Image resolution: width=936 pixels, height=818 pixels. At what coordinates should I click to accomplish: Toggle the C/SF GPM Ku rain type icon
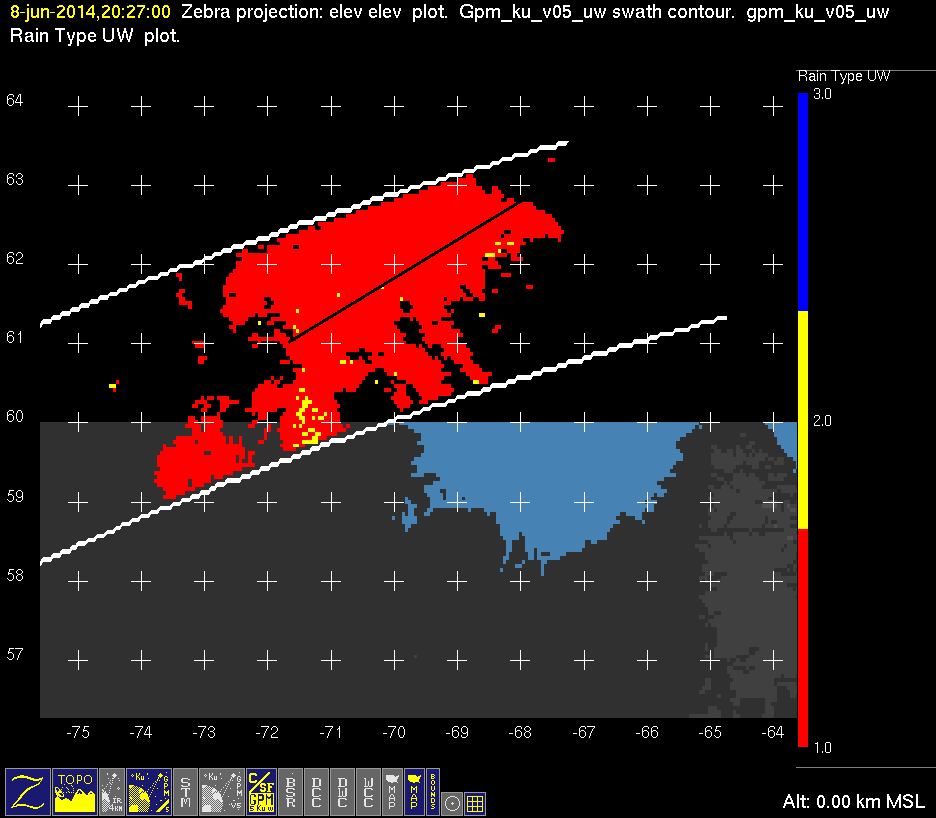click(x=261, y=791)
